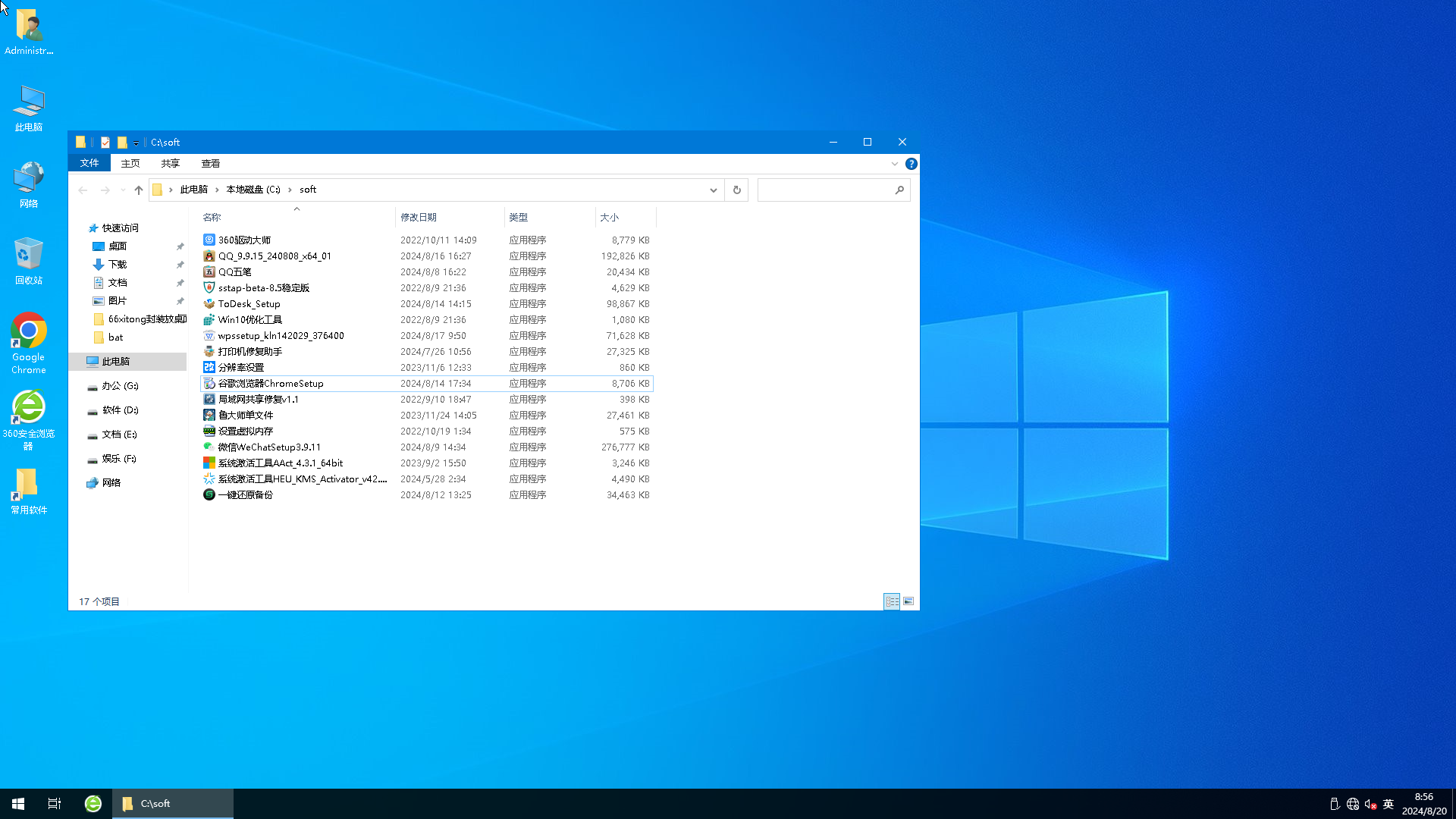Image resolution: width=1456 pixels, height=819 pixels.
Task: Select the ToDesk_Setup file icon
Action: point(209,303)
